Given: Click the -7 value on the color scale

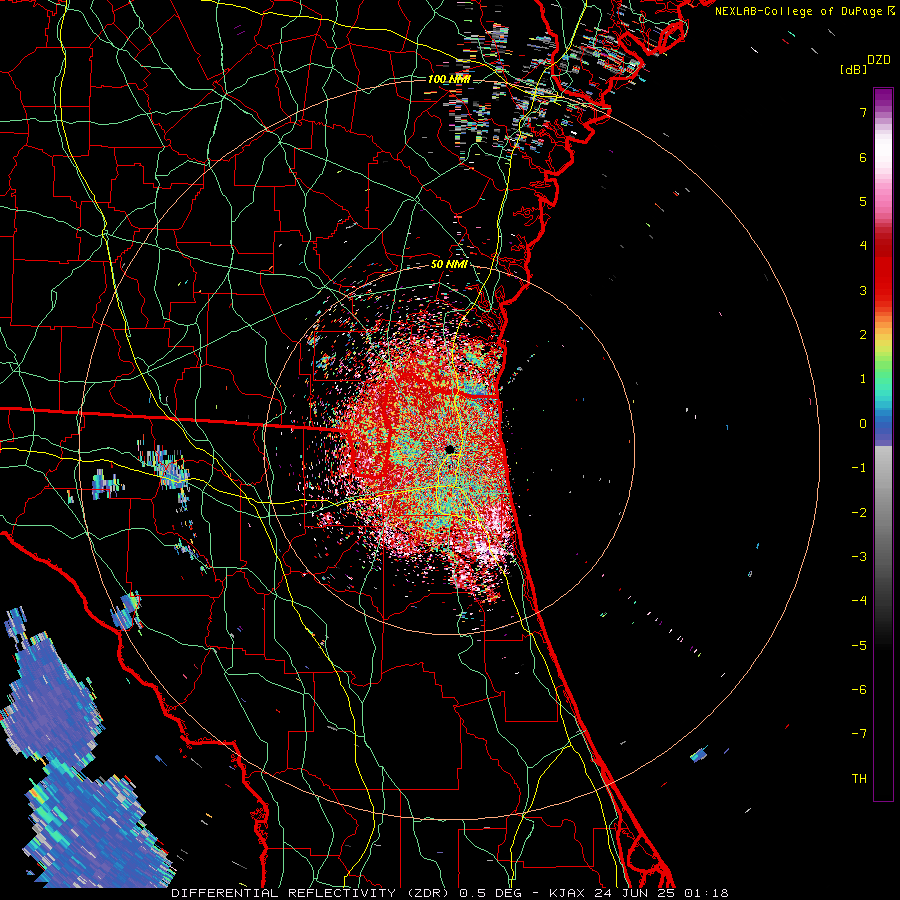Looking at the screenshot, I should pos(859,734).
